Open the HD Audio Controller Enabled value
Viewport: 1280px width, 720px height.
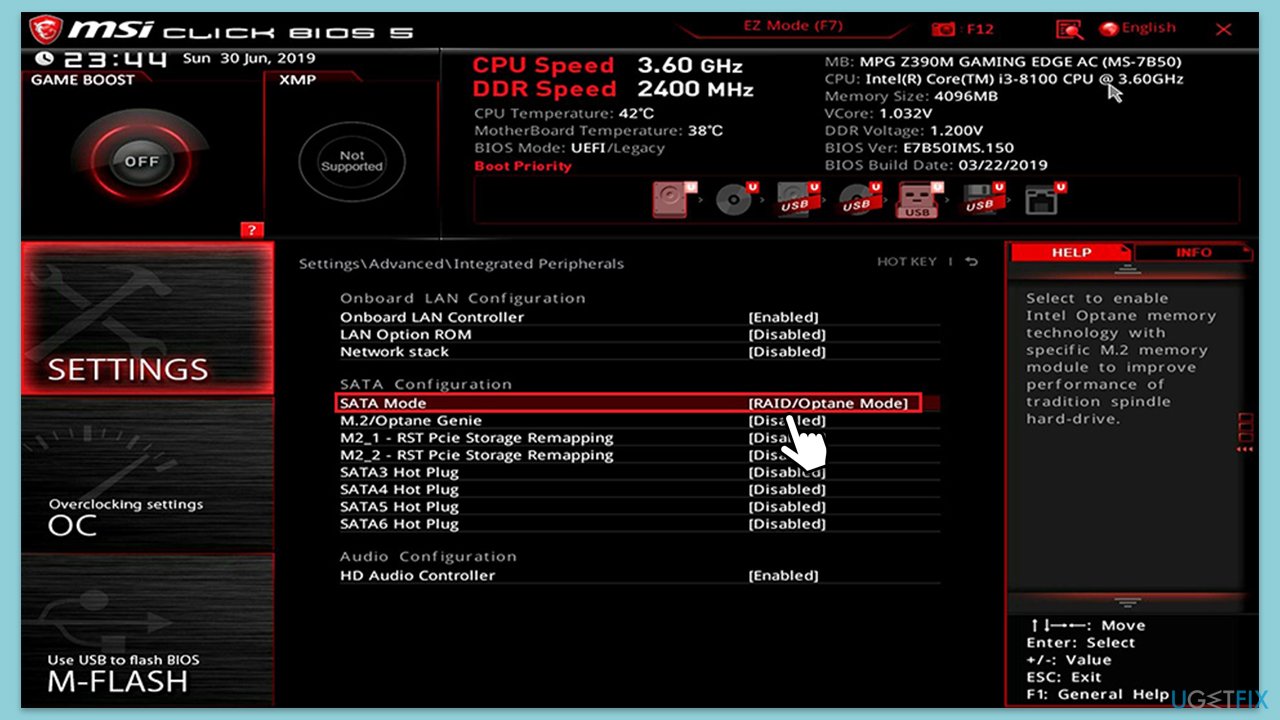[x=783, y=575]
